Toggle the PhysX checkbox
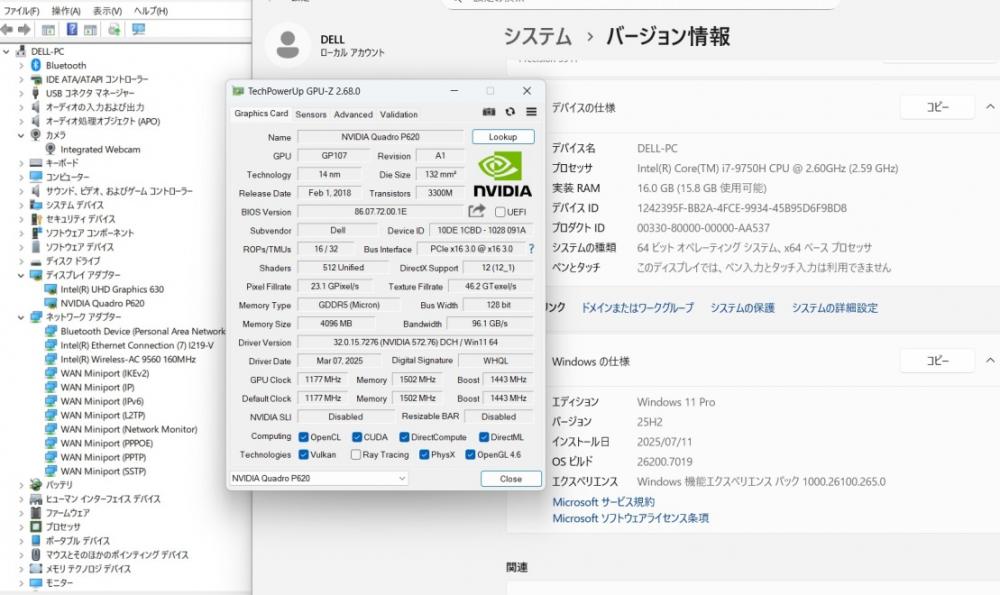The width and height of the screenshot is (1000, 595). (x=424, y=455)
